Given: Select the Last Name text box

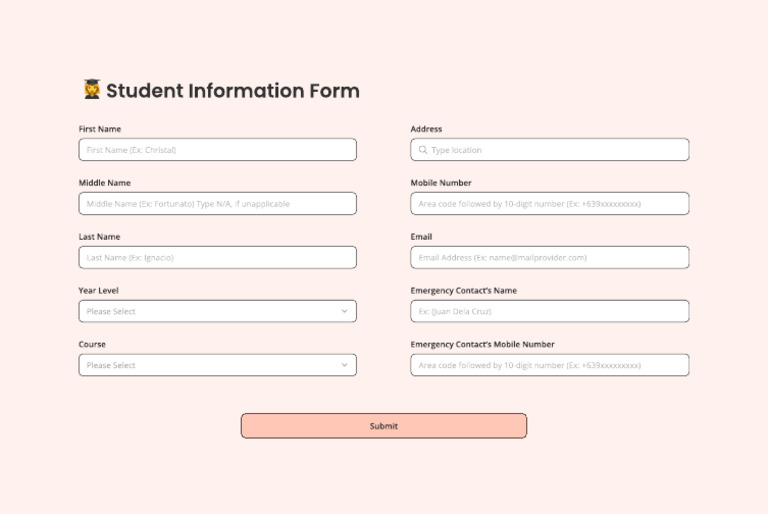Looking at the screenshot, I should point(217,258).
